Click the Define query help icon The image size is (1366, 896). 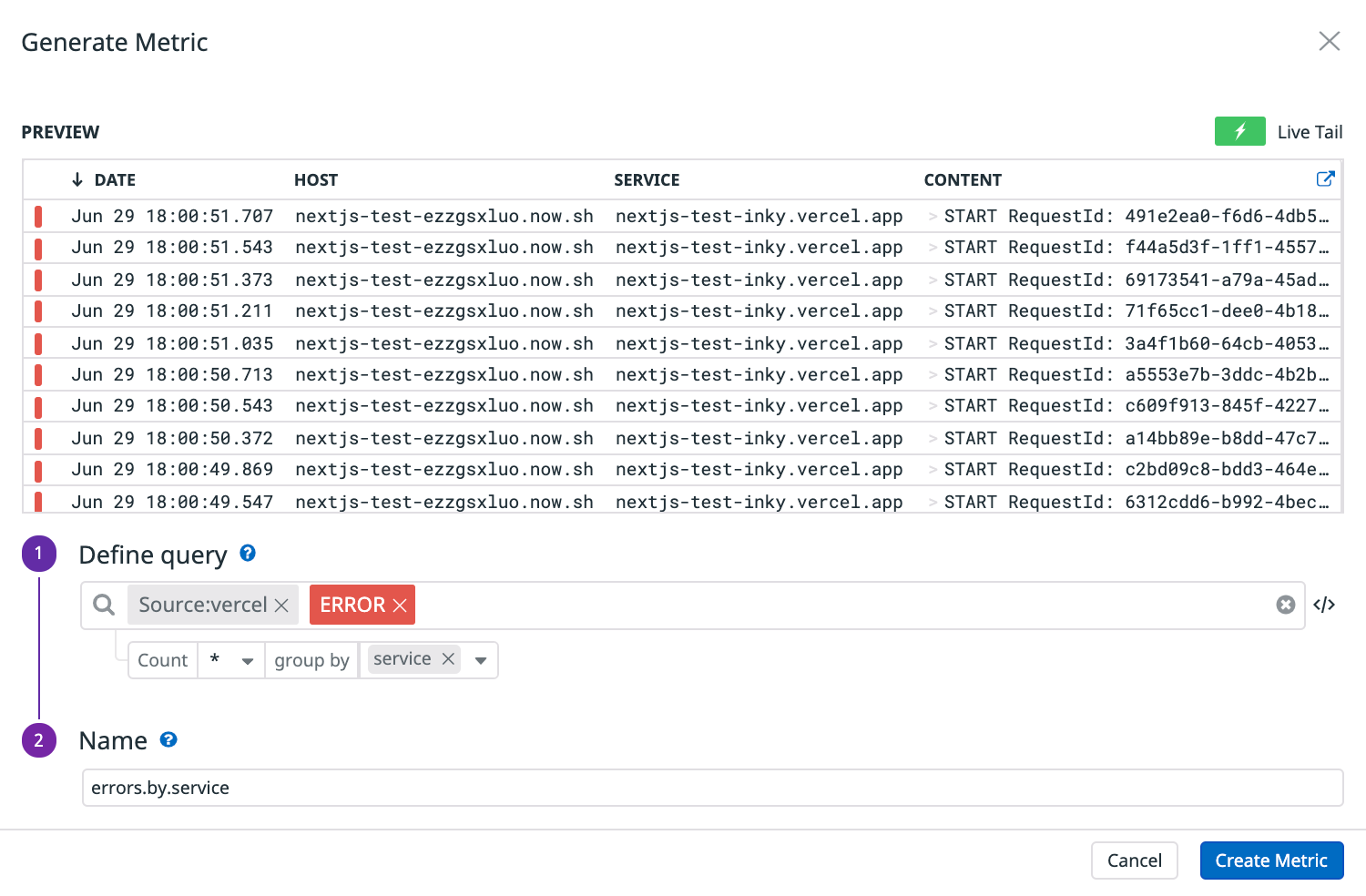[x=247, y=553]
